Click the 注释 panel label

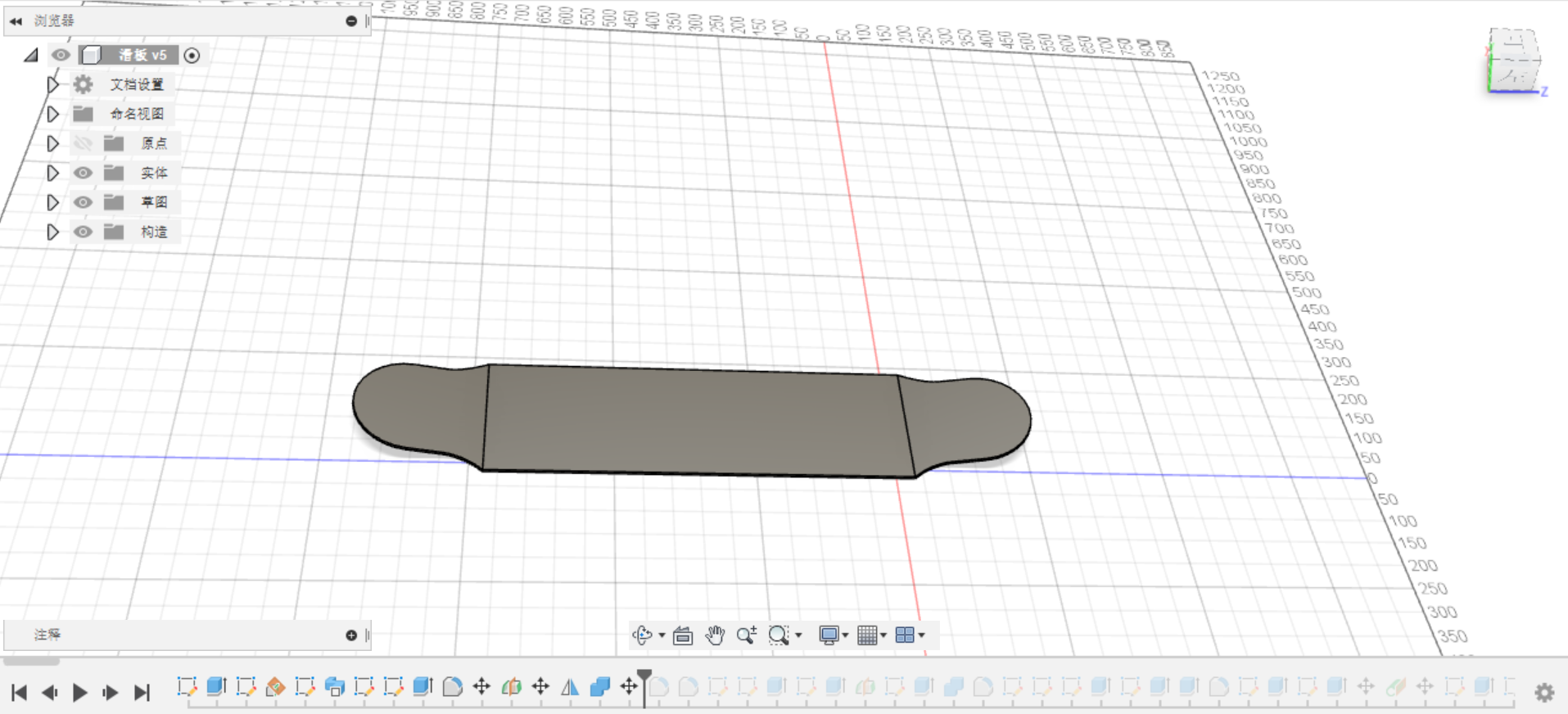coord(47,635)
